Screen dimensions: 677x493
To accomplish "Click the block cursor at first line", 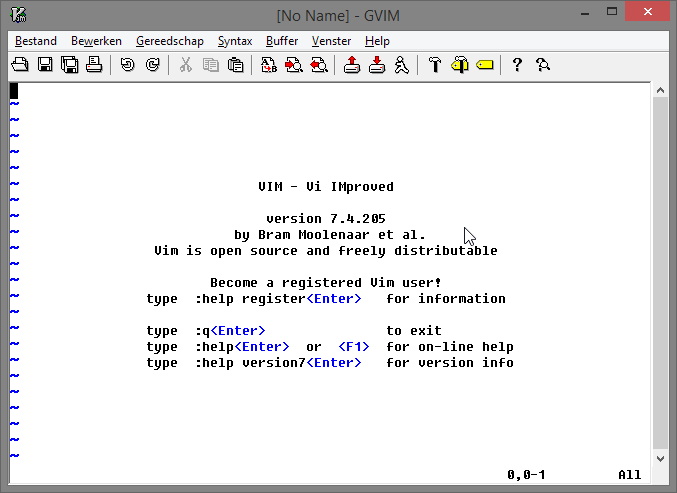I will [14, 91].
